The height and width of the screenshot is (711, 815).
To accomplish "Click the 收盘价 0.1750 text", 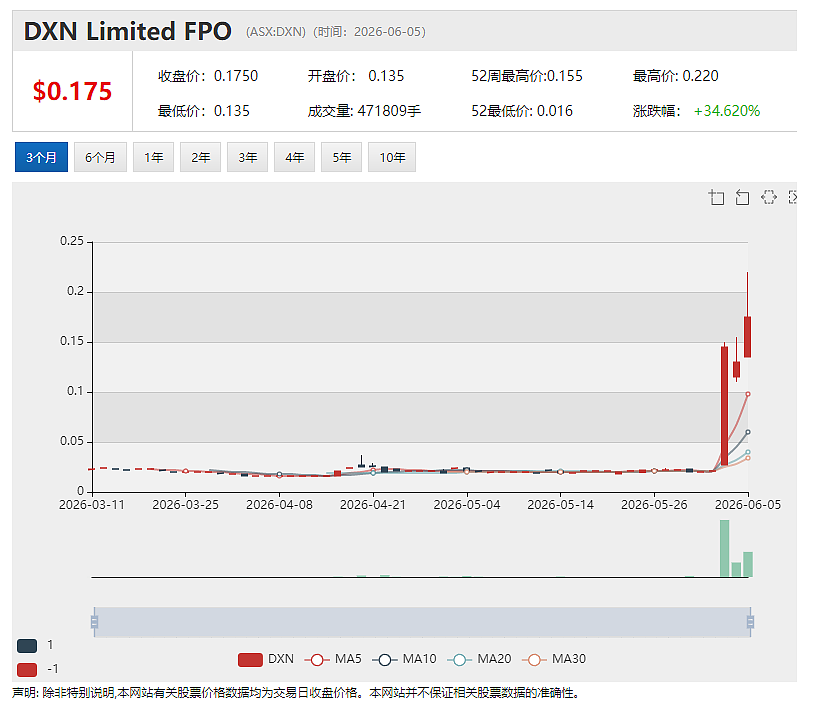I will (x=208, y=76).
